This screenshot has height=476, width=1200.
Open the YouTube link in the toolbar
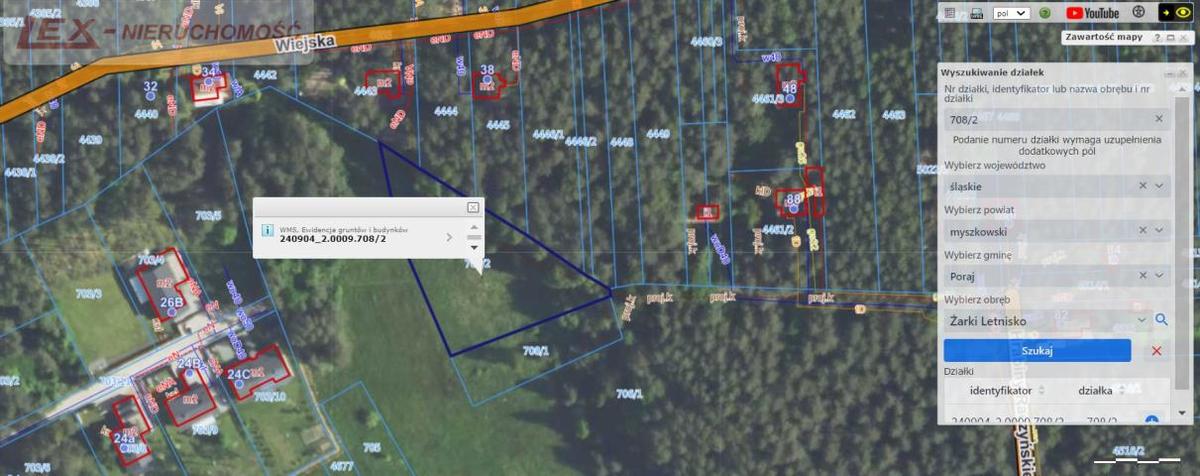(x=1092, y=13)
